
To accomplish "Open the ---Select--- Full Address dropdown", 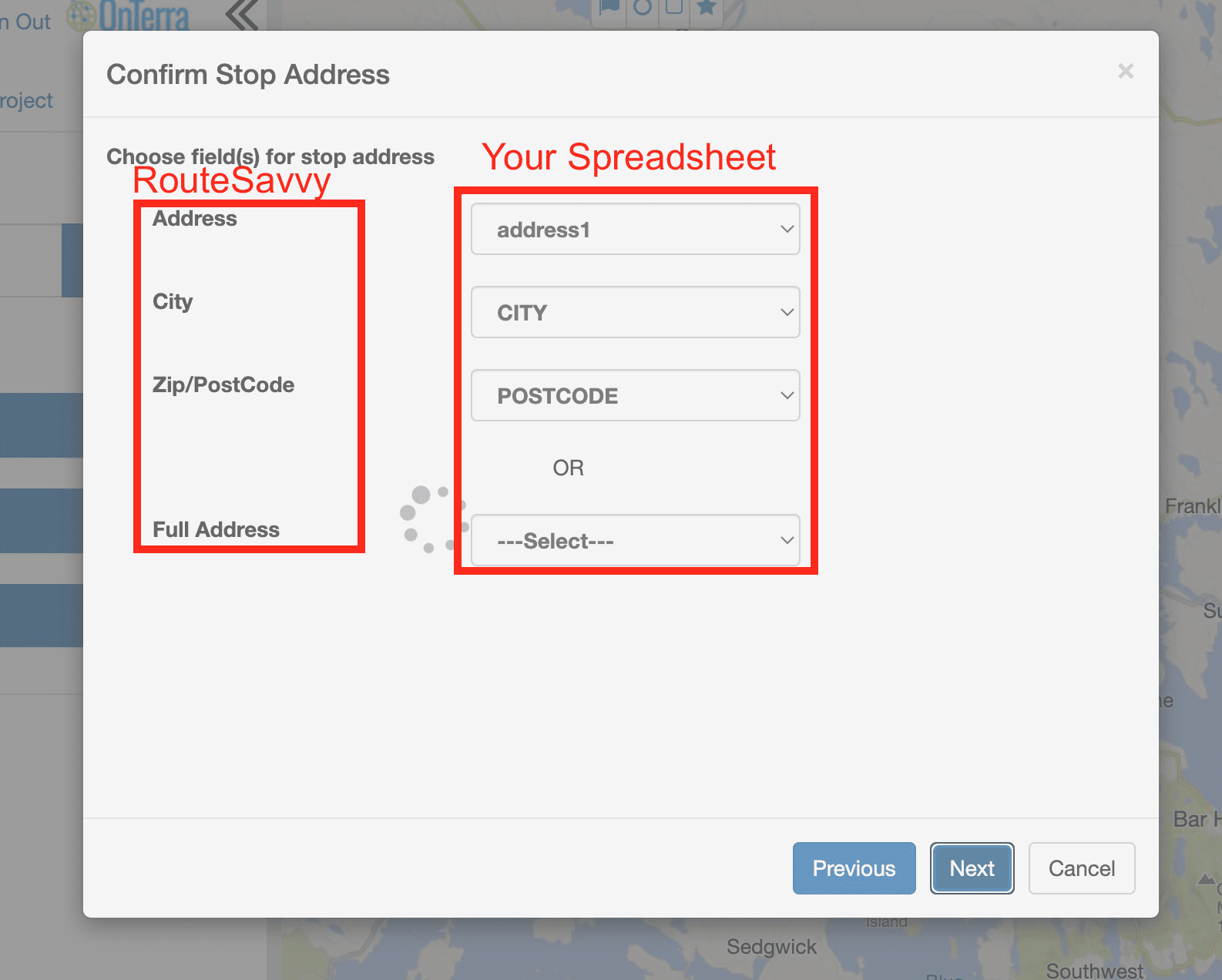I will pos(636,540).
